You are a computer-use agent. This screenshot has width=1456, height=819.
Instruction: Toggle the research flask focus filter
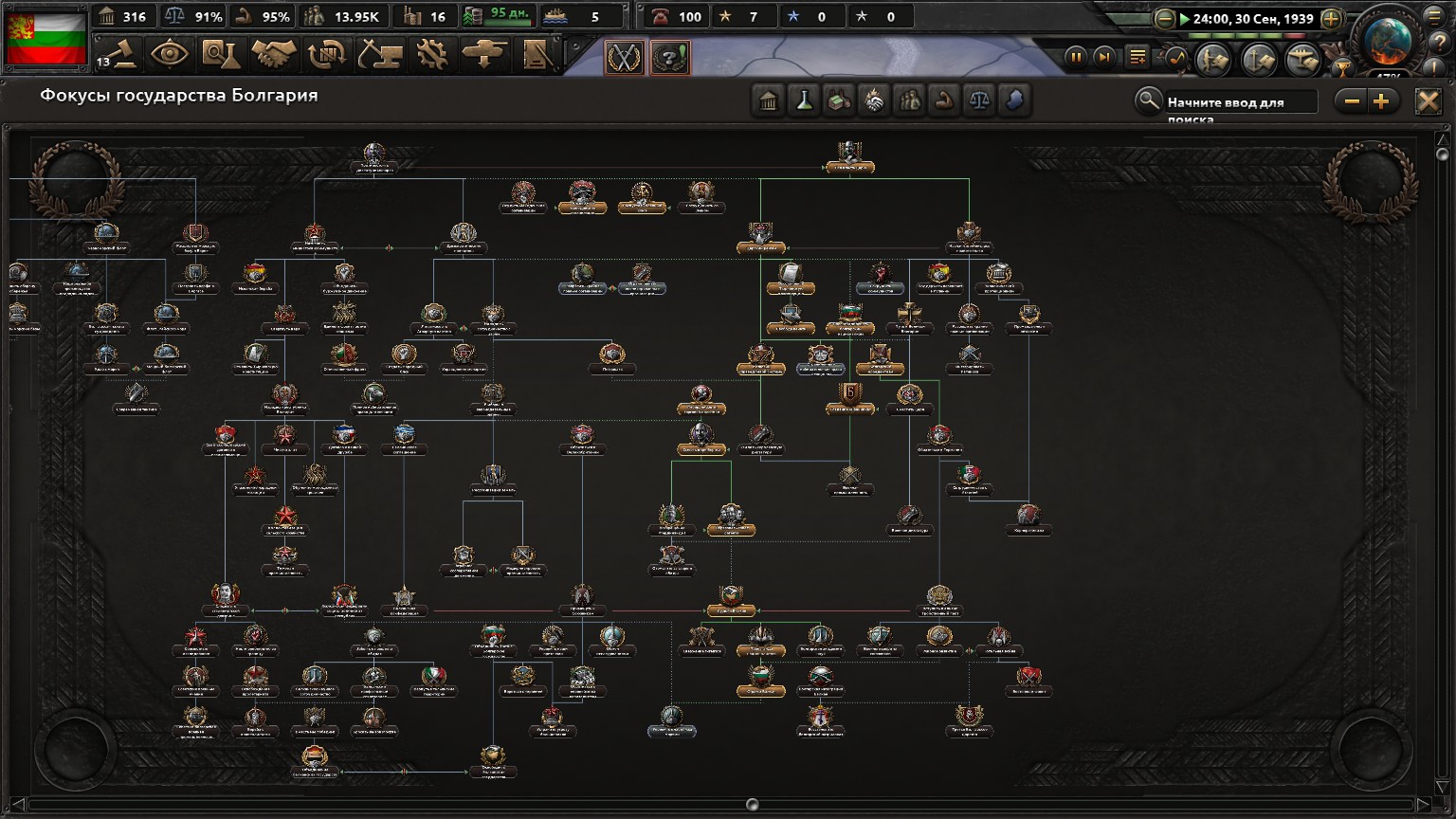804,100
